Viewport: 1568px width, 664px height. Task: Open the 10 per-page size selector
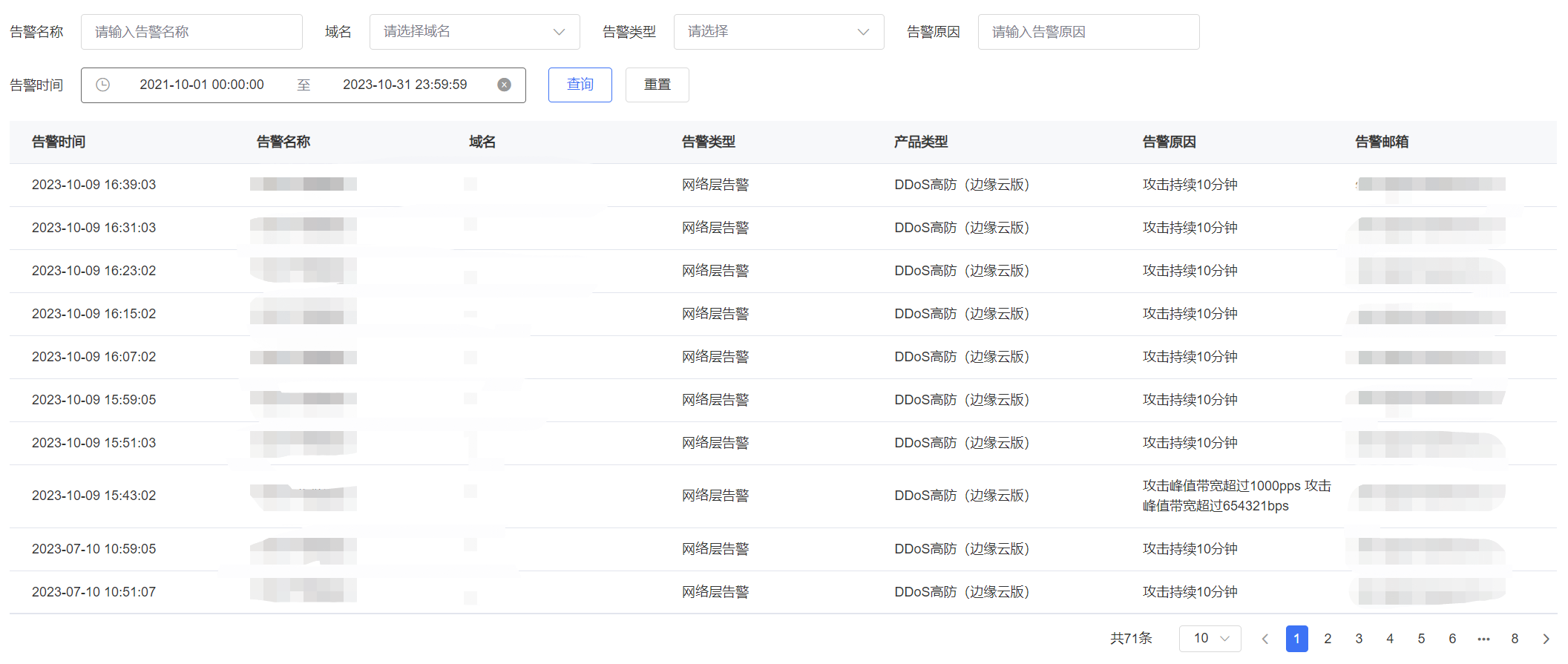pyautogui.click(x=1210, y=639)
